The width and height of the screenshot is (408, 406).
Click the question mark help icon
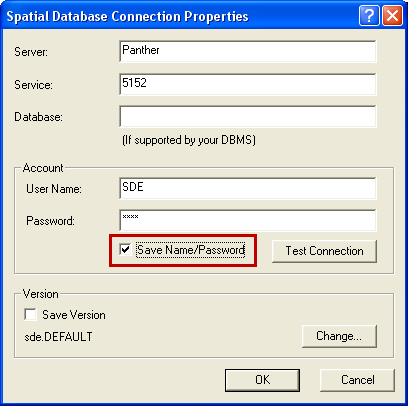(369, 15)
